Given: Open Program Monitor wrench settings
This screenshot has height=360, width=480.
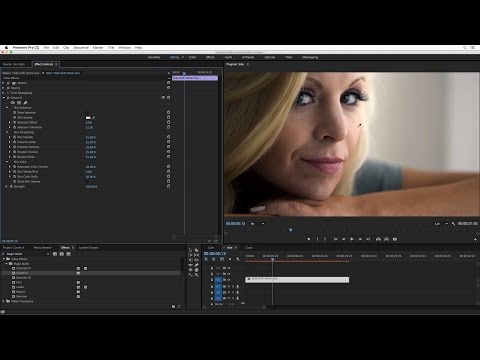Looking at the screenshot, I should point(453,224).
